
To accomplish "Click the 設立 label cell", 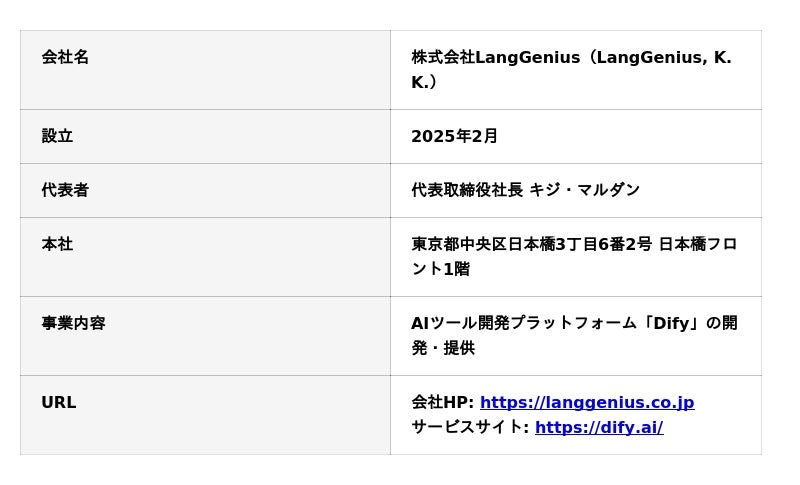I will tap(57, 136).
